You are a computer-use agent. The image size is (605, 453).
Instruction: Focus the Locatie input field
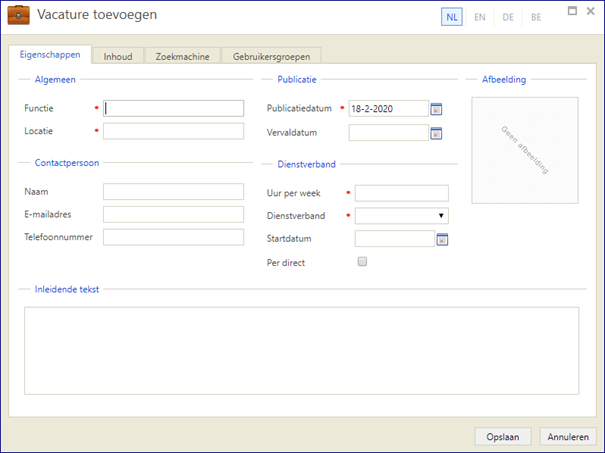point(173,131)
